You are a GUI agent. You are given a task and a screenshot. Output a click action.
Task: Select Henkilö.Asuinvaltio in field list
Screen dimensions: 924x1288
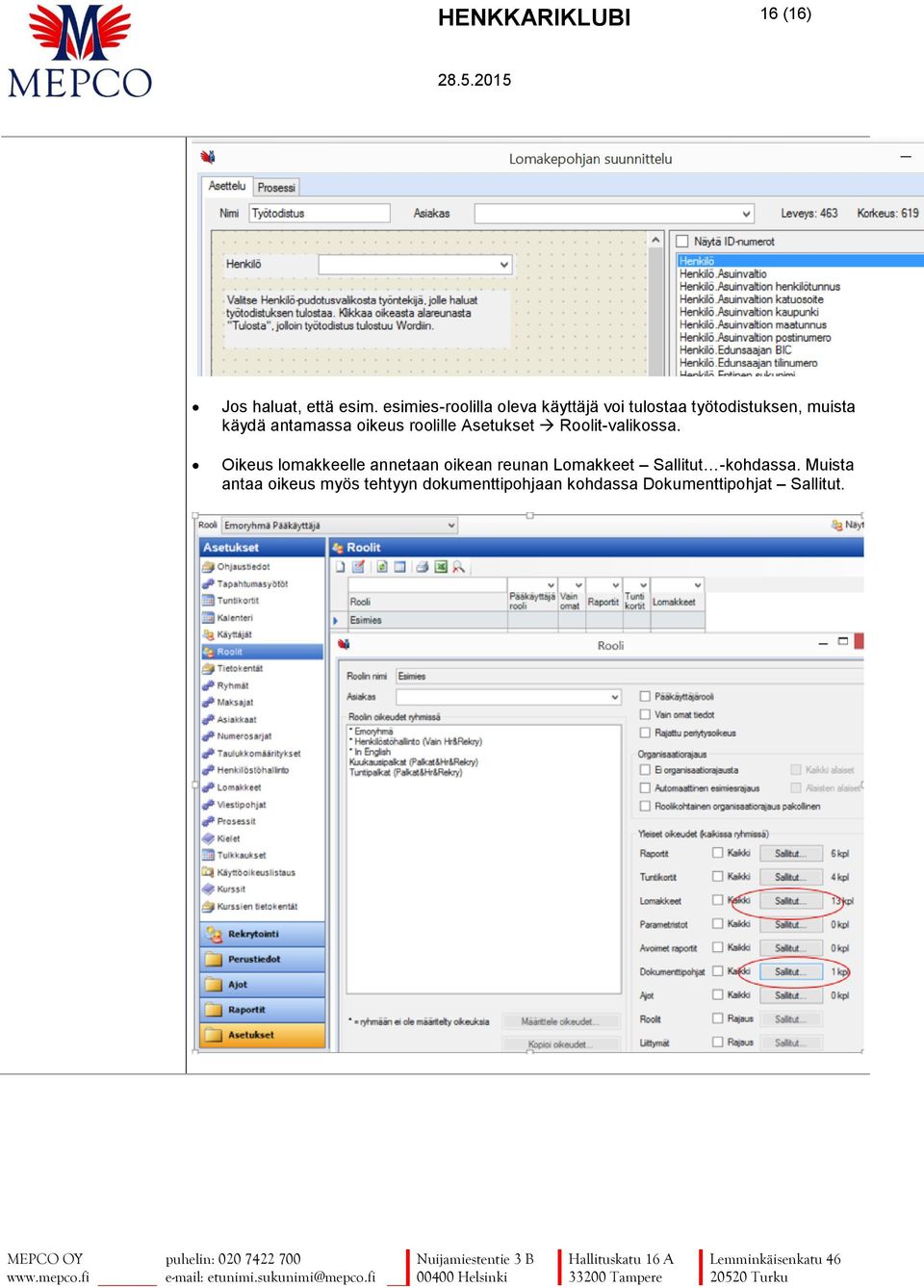[723, 274]
